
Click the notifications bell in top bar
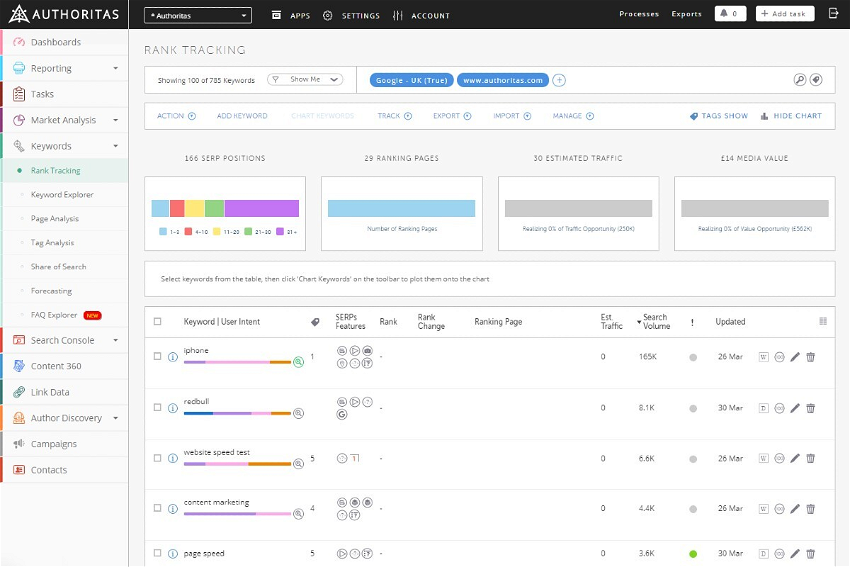[x=730, y=14]
